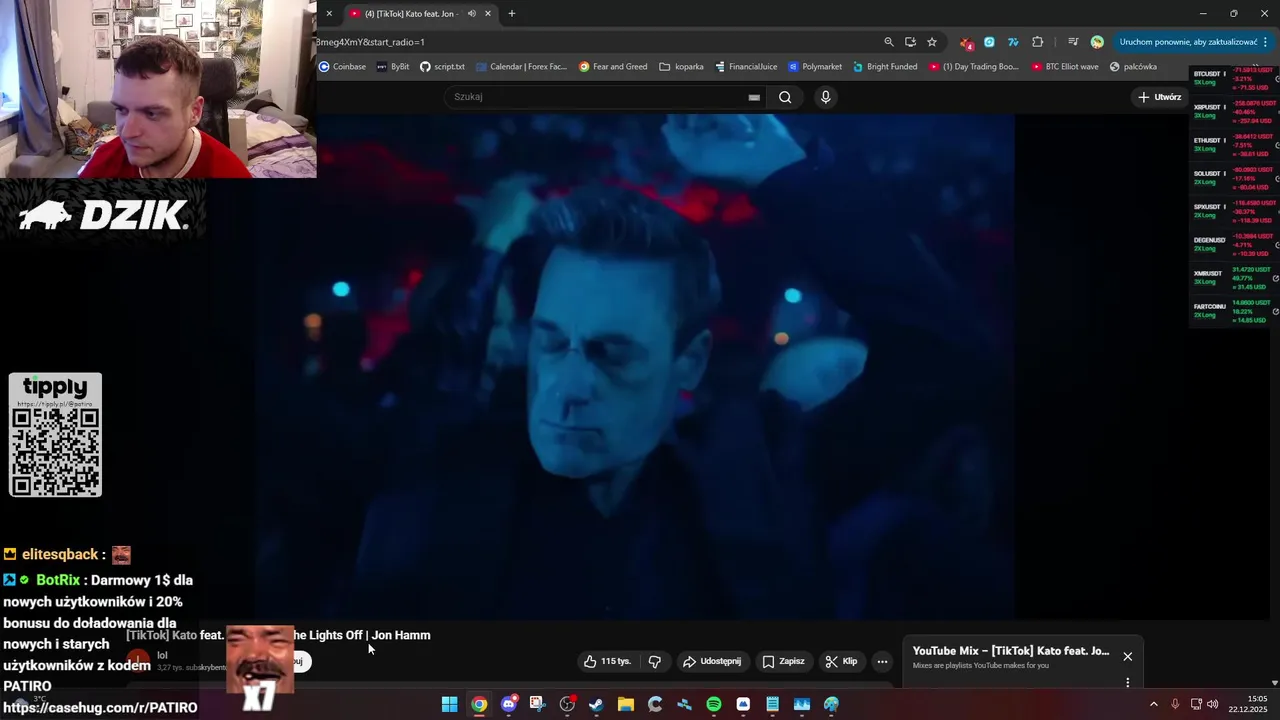Click the video player showing dancing man
Viewport: 1280px width, 720px height.
pyautogui.click(x=634, y=366)
